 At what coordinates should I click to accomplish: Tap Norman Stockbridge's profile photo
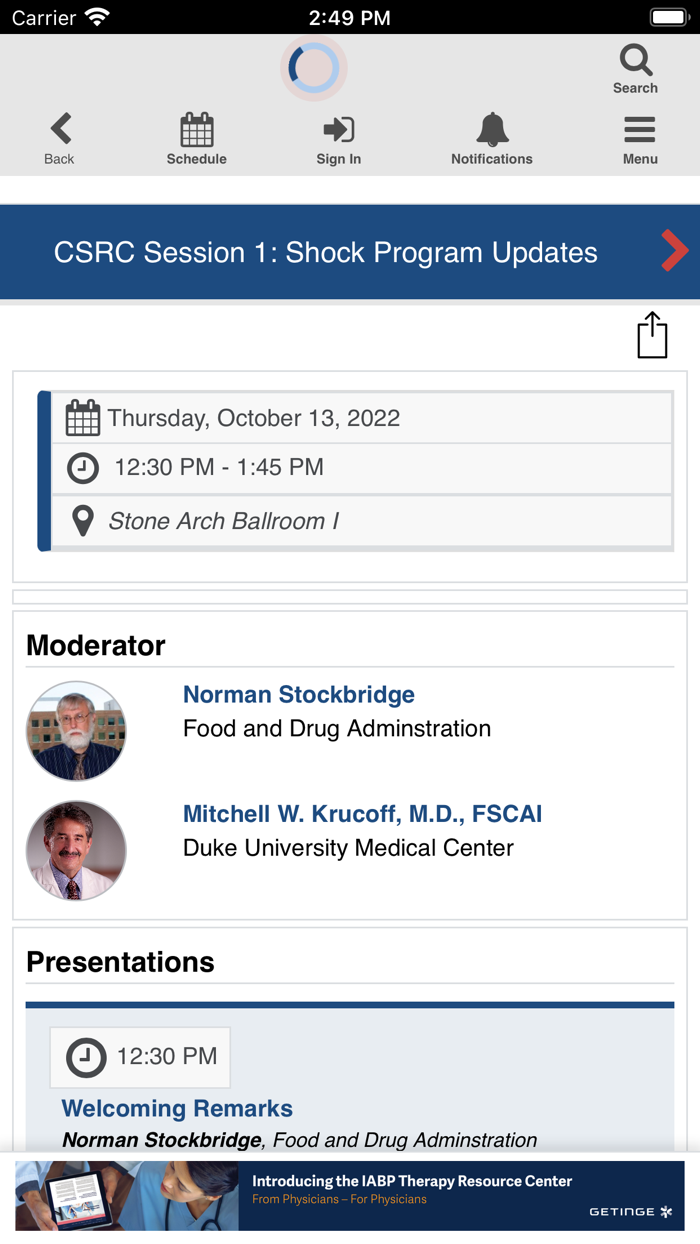pyautogui.click(x=76, y=730)
